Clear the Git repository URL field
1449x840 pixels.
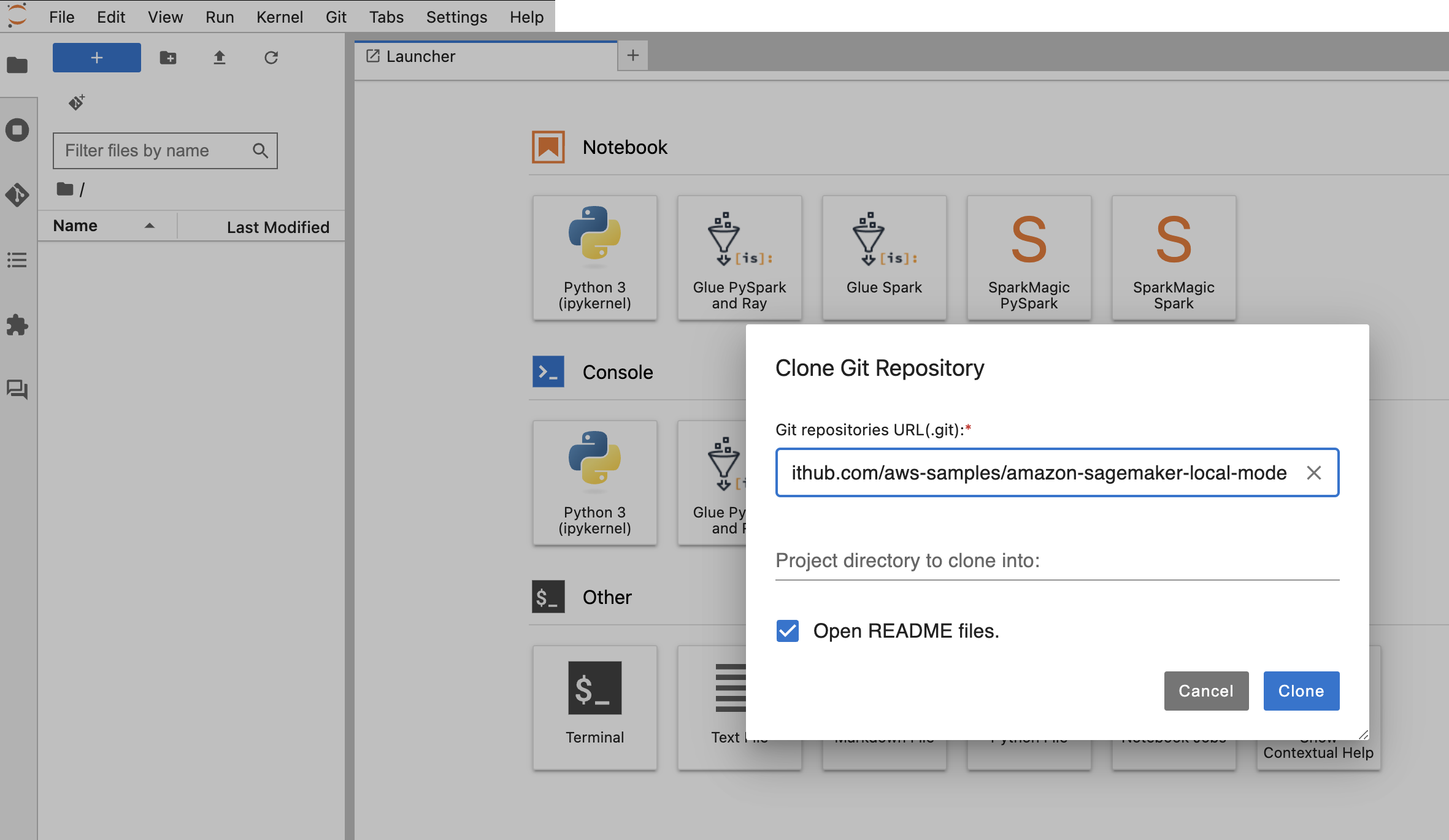pos(1314,473)
